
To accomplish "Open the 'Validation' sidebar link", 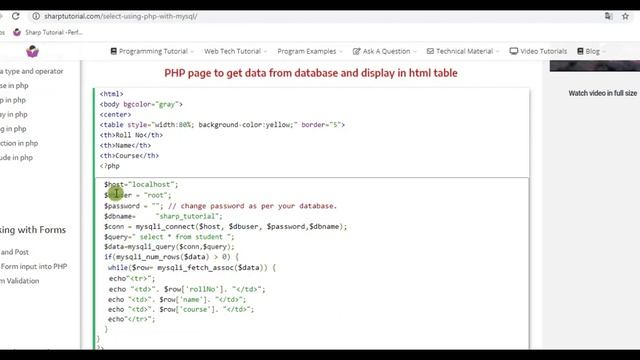I will [x=20, y=281].
